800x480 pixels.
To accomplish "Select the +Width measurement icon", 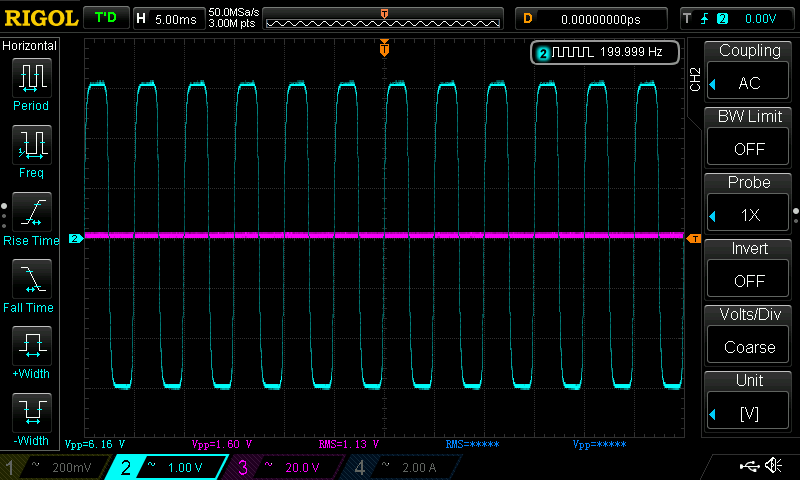I will [32, 345].
